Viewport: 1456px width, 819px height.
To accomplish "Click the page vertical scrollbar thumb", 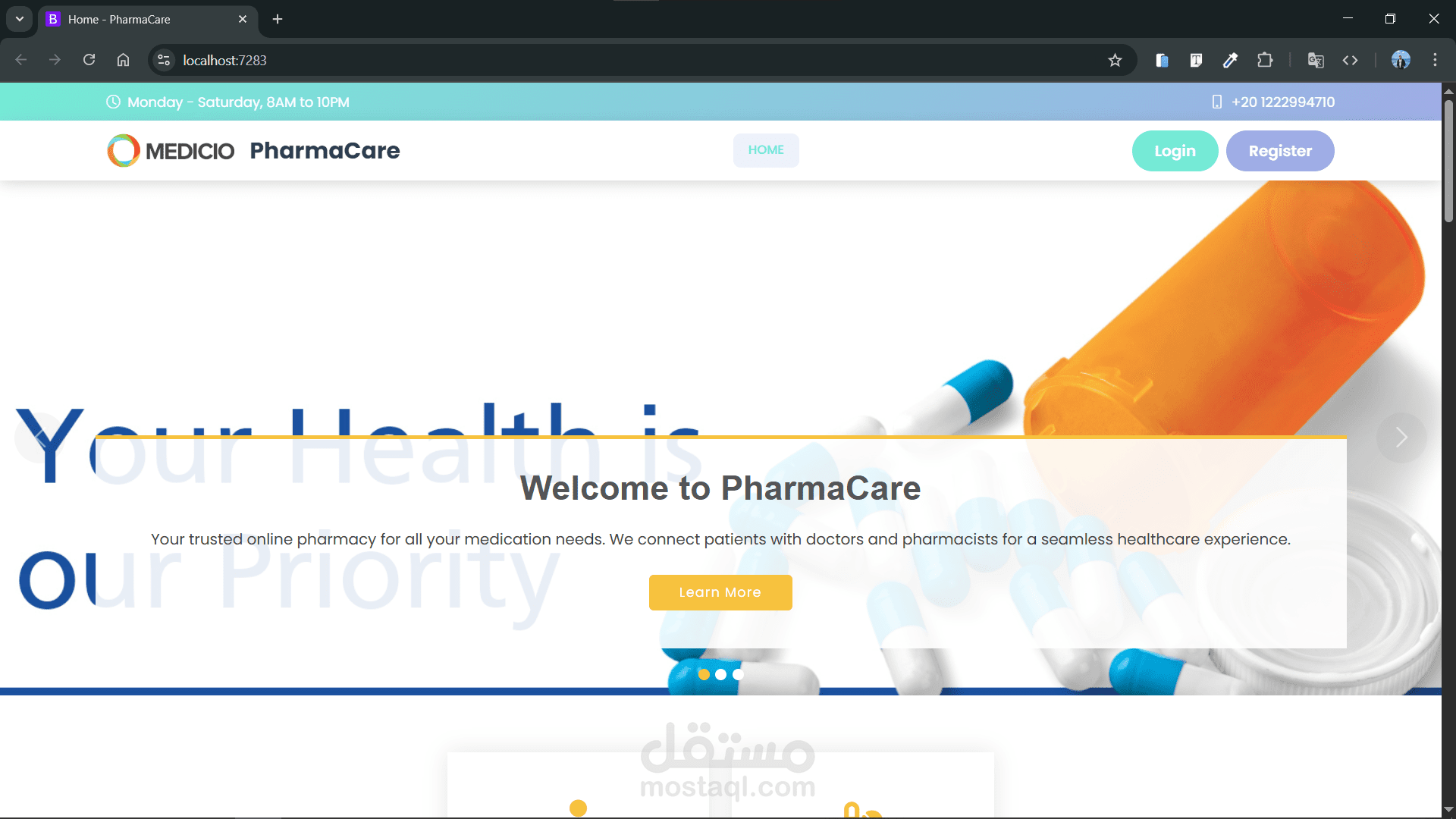I will [1448, 161].
